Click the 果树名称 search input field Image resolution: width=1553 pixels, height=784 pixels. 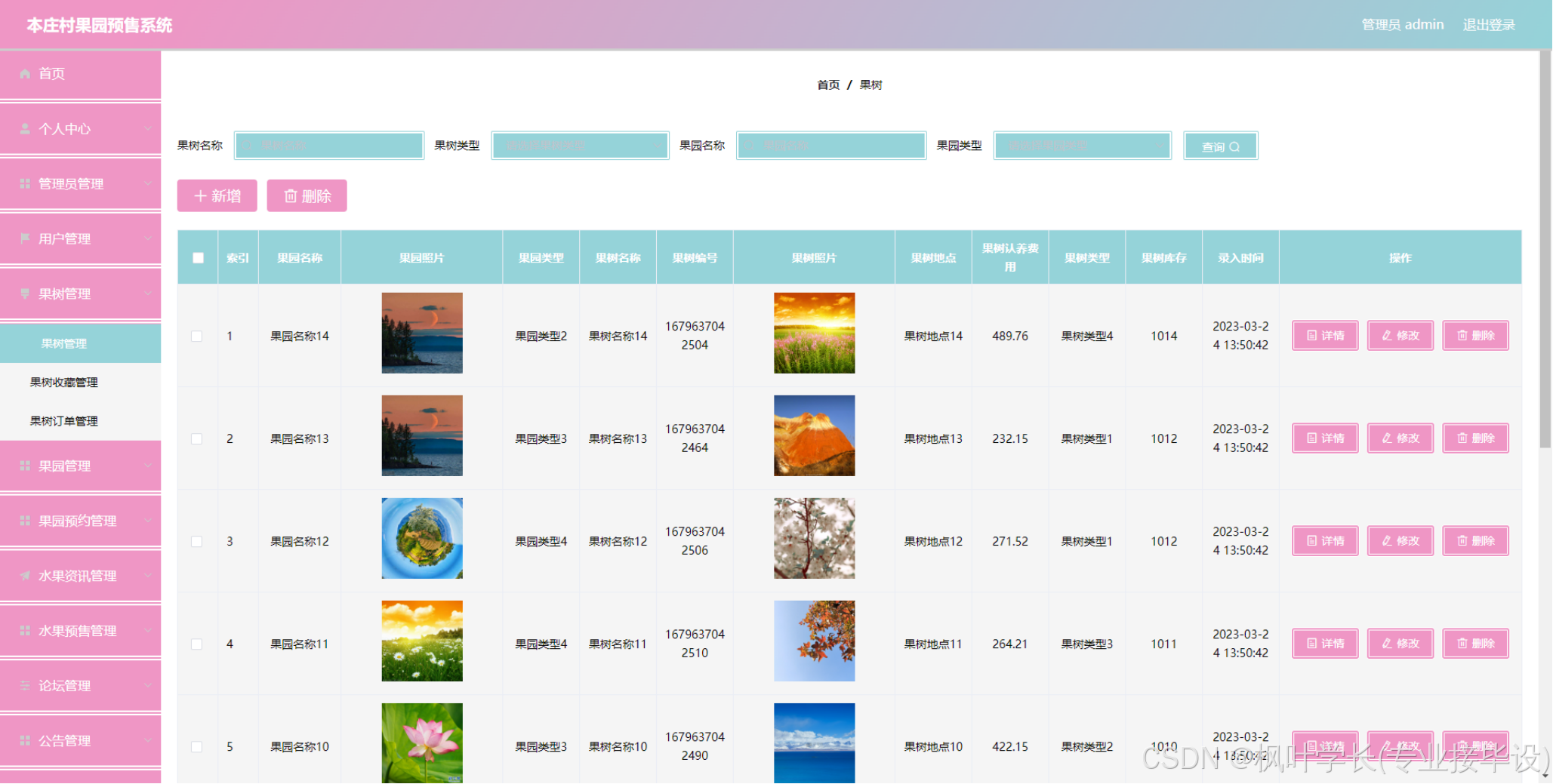(x=329, y=146)
